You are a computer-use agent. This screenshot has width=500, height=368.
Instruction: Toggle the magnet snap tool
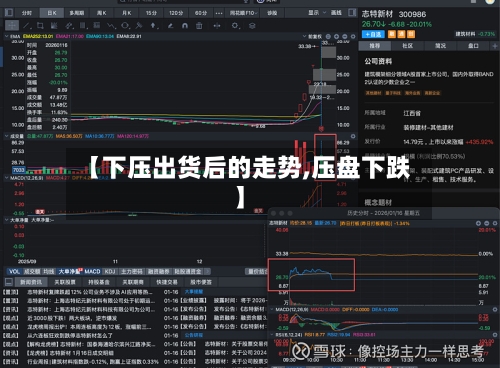point(185,26)
